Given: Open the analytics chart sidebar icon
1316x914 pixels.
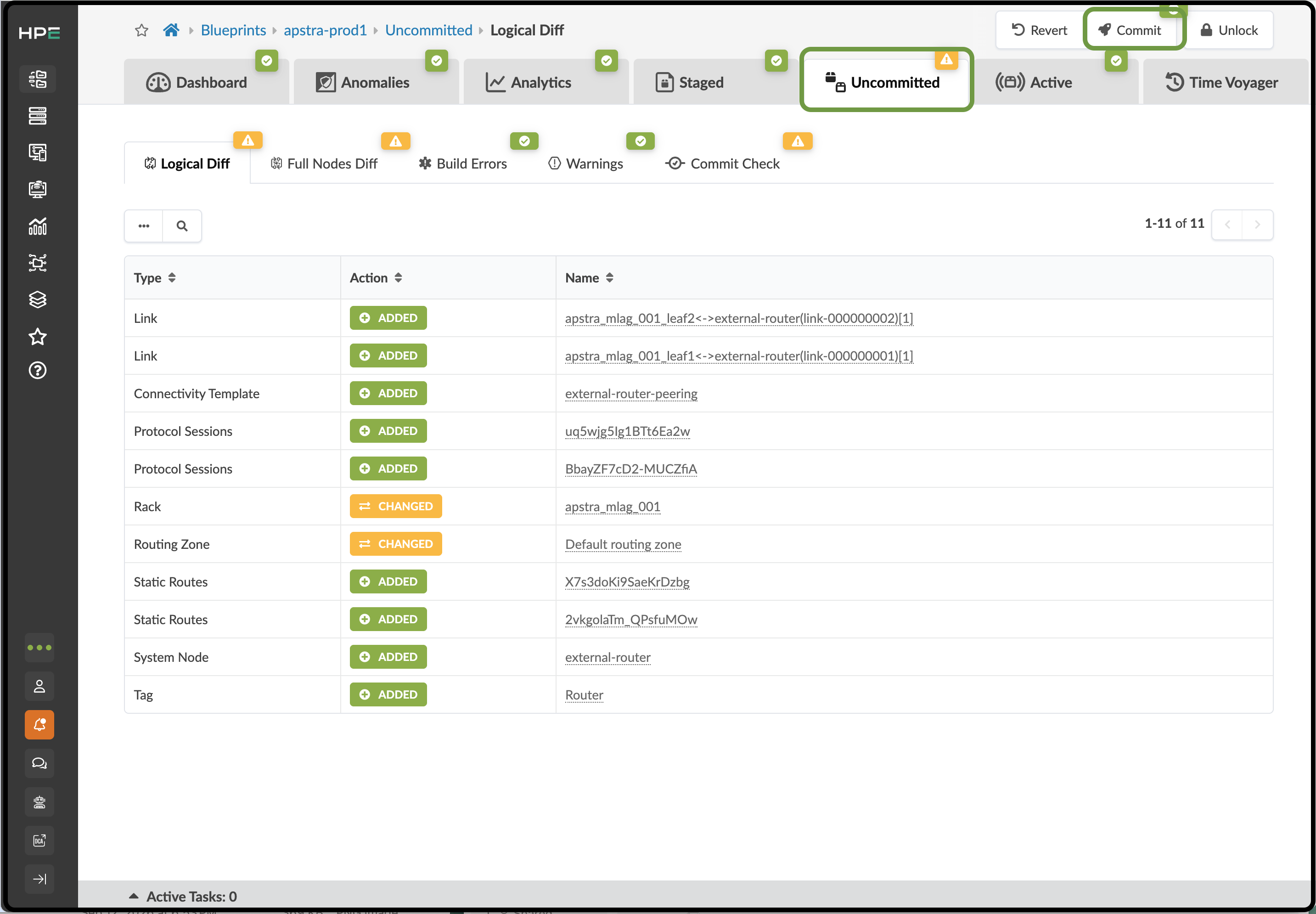Looking at the screenshot, I should click(38, 226).
